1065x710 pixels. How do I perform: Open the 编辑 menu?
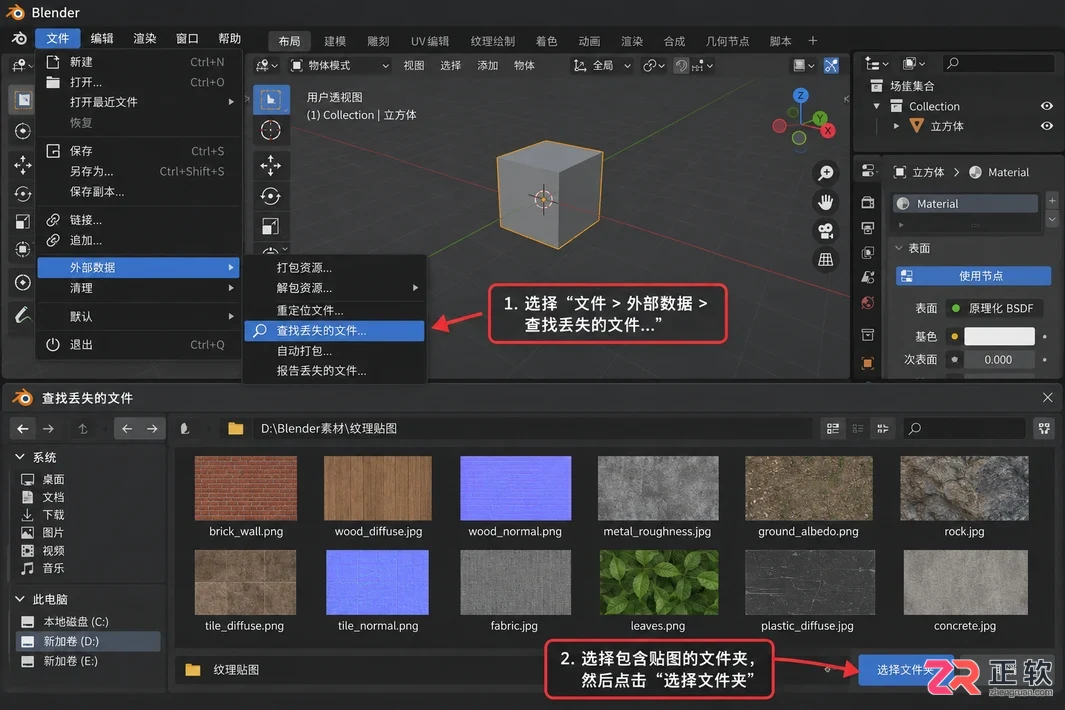(101, 39)
